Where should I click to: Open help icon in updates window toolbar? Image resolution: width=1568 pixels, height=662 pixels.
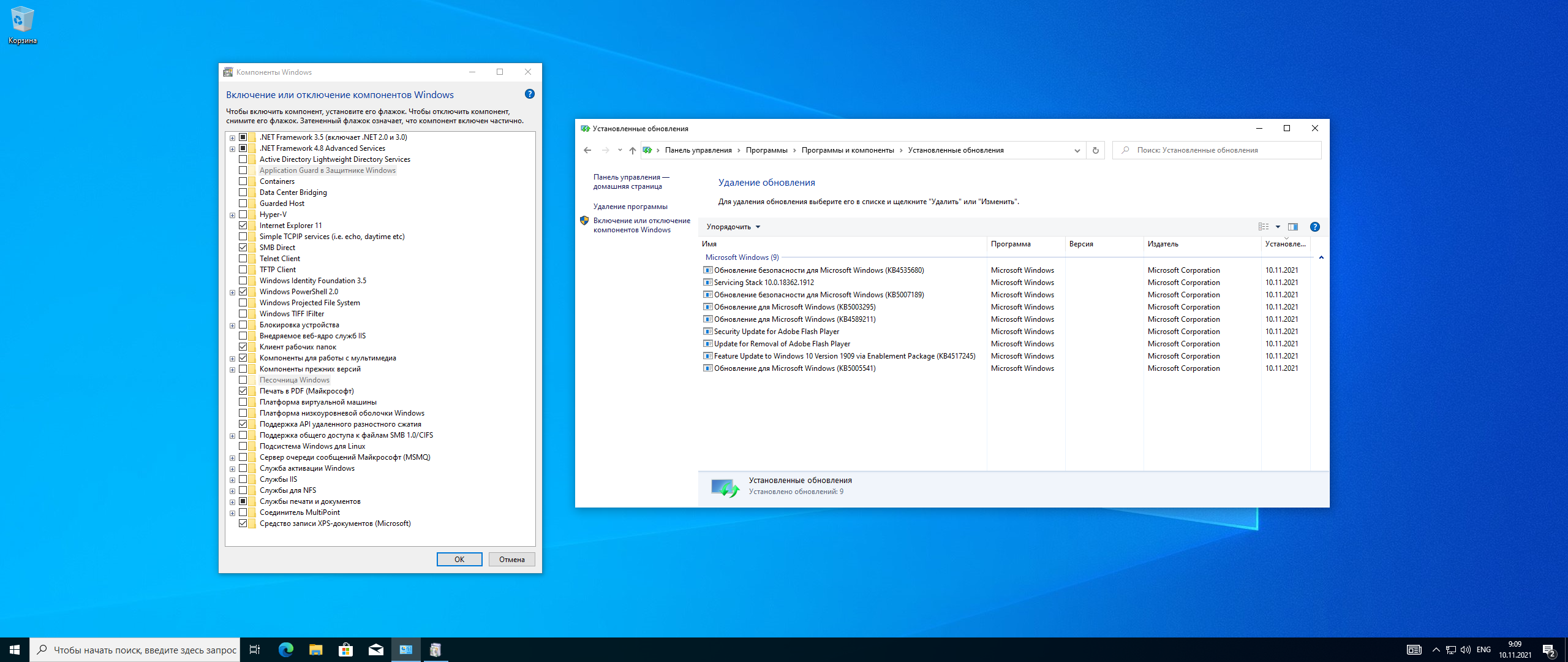(x=1315, y=227)
